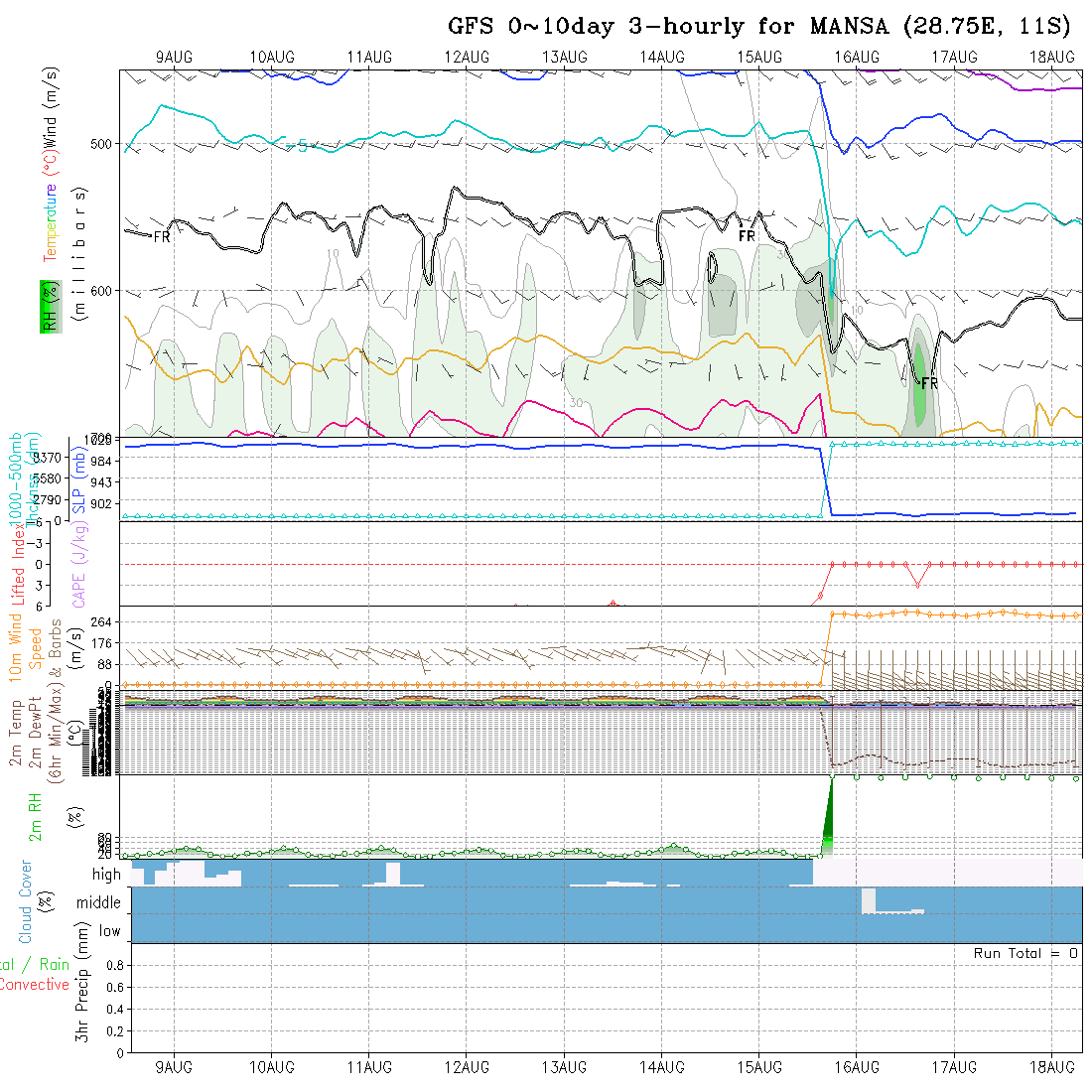Click the orange and red Temperature (°C) axis label
The height and width of the screenshot is (1092, 1092).
tap(51, 207)
